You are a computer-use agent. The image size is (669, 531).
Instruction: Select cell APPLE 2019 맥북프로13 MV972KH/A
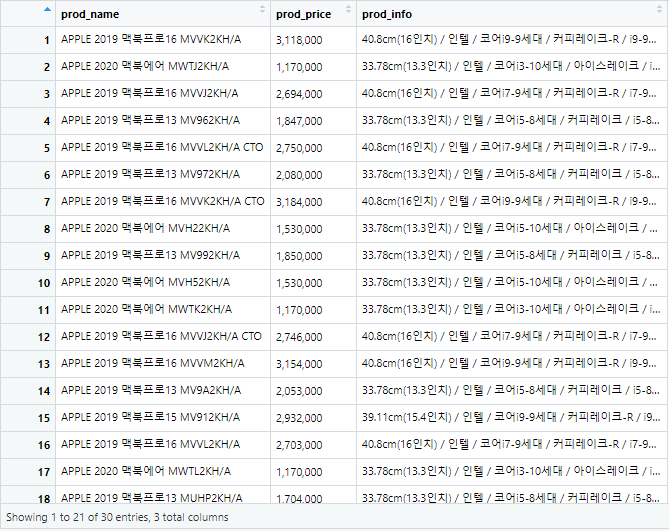coord(163,175)
